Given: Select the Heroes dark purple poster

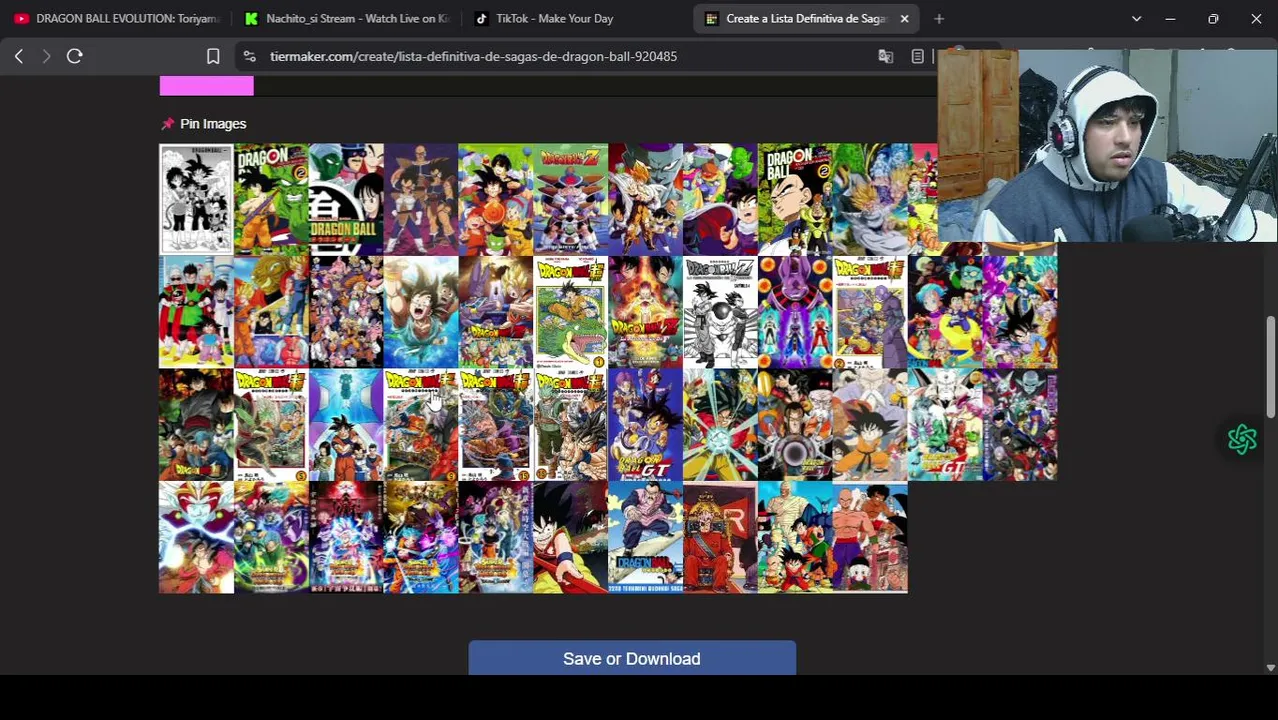Looking at the screenshot, I should [496, 538].
